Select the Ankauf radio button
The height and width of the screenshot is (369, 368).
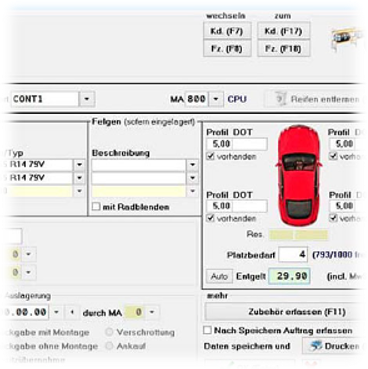coord(109,346)
